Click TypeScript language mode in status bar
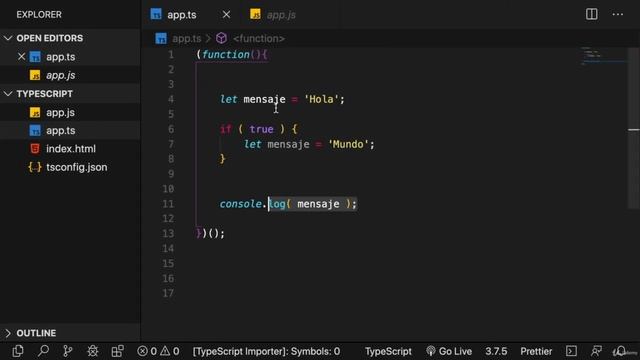Image resolution: width=640 pixels, height=360 pixels. [x=388, y=351]
